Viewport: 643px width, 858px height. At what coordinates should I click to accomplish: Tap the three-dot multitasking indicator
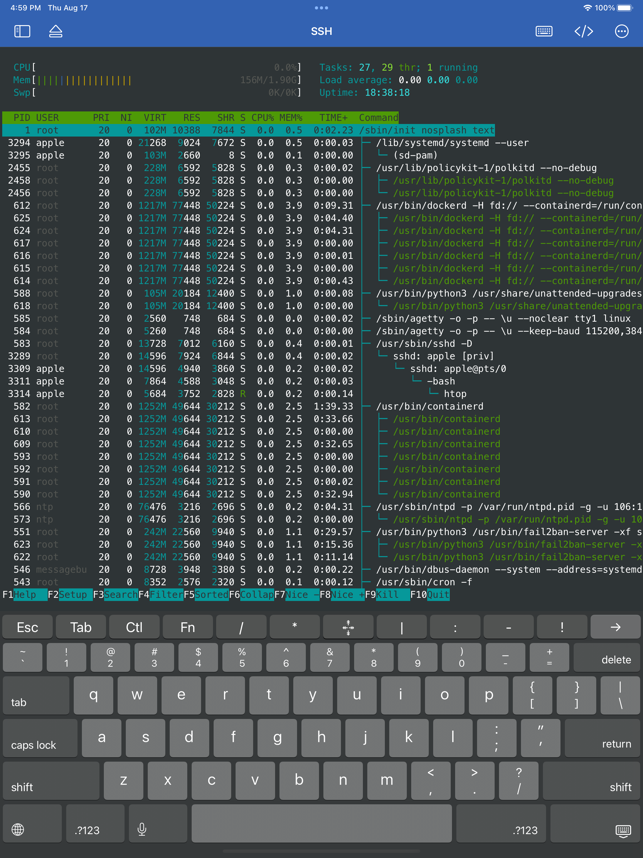click(321, 8)
